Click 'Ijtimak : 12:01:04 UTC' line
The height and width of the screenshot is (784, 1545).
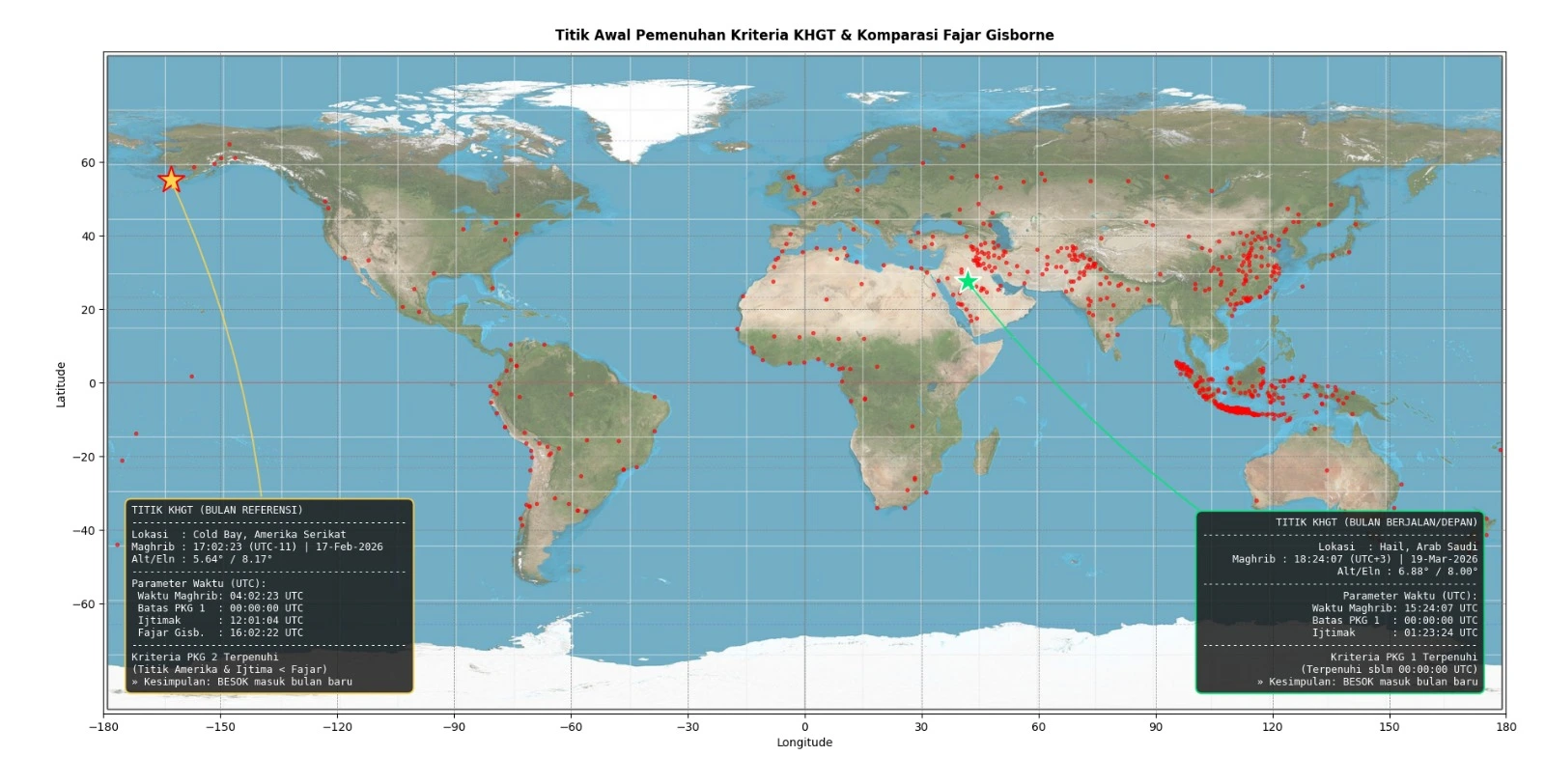[x=220, y=621]
